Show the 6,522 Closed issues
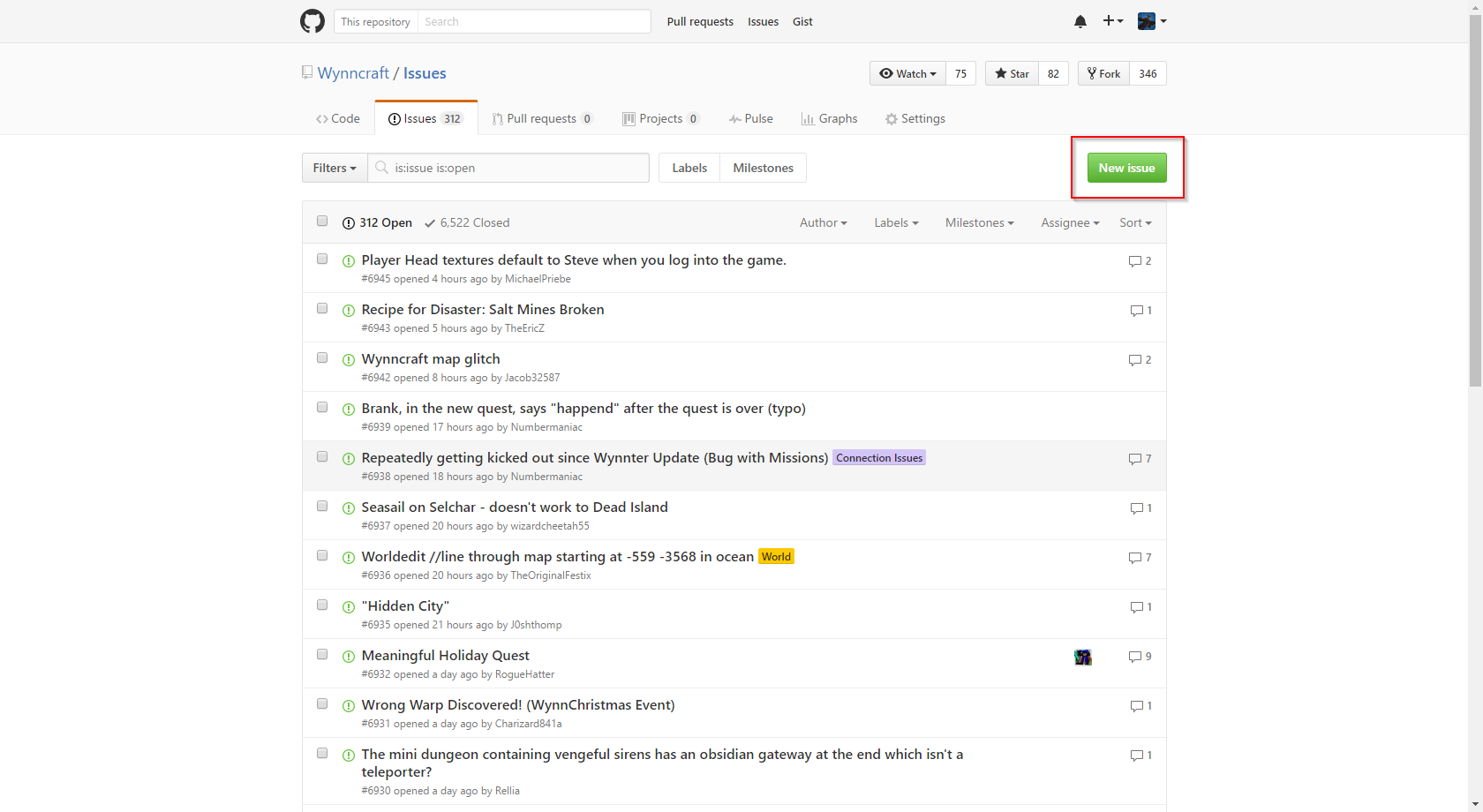Screen dimensions: 1483x812 467,222
